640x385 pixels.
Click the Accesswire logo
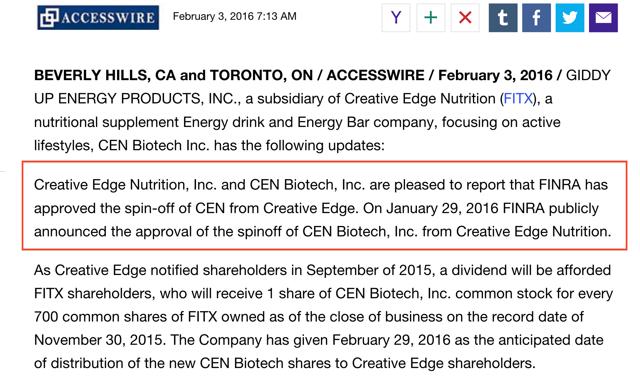98,18
